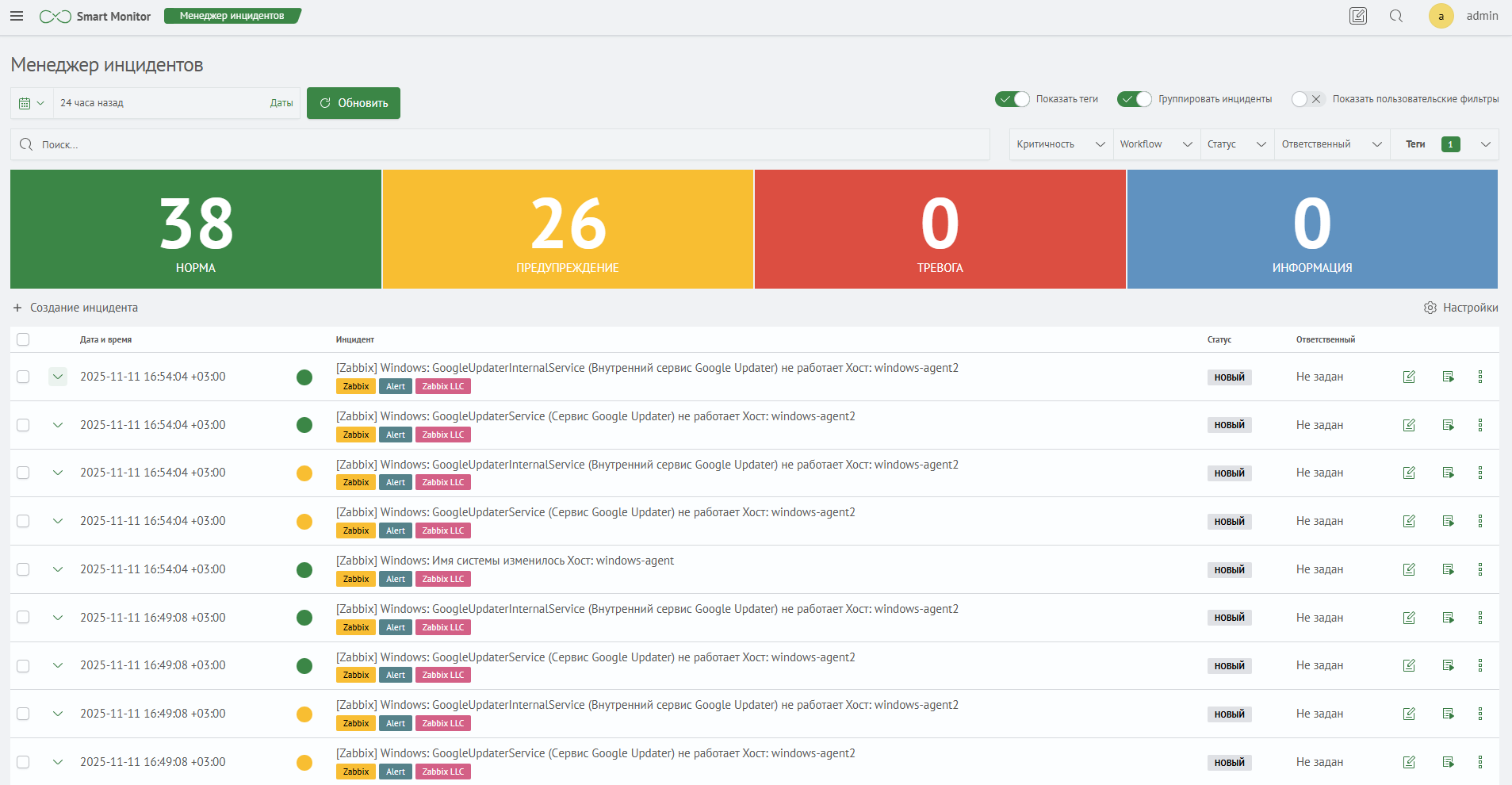The height and width of the screenshot is (785, 1512).
Task: Open the hamburger navigation menu
Action: point(17,16)
